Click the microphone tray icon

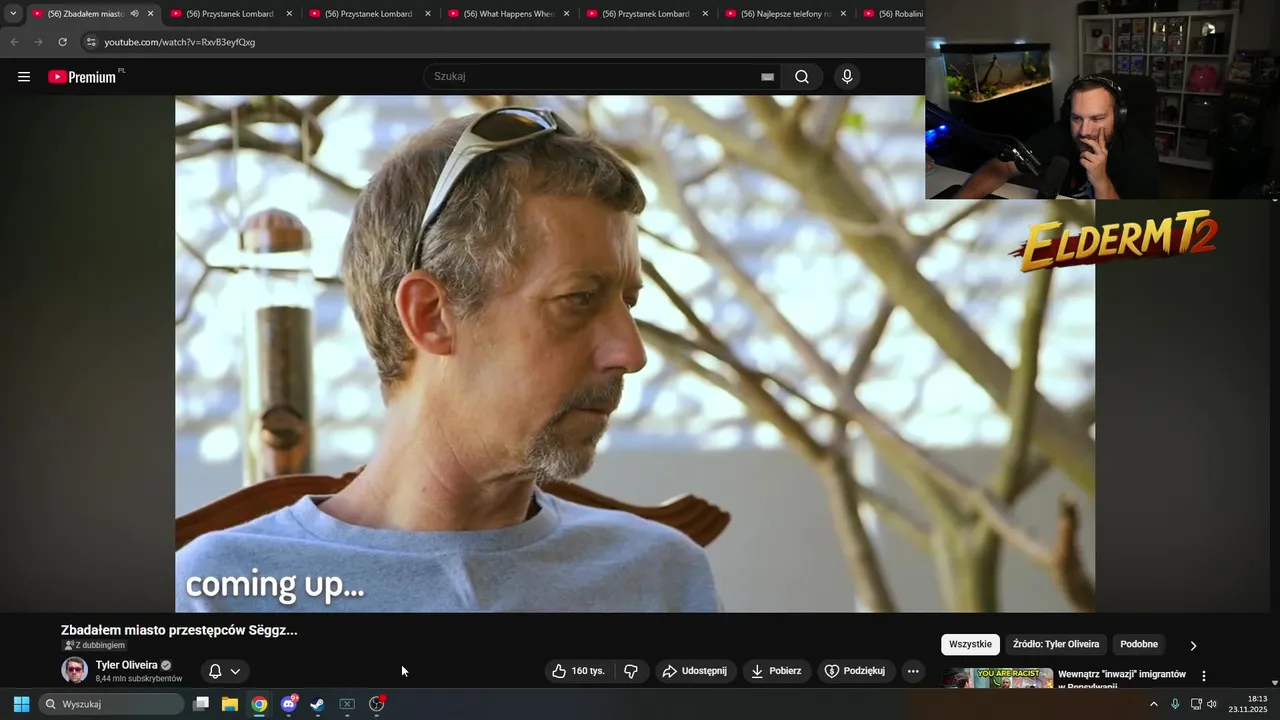pyautogui.click(x=1175, y=704)
